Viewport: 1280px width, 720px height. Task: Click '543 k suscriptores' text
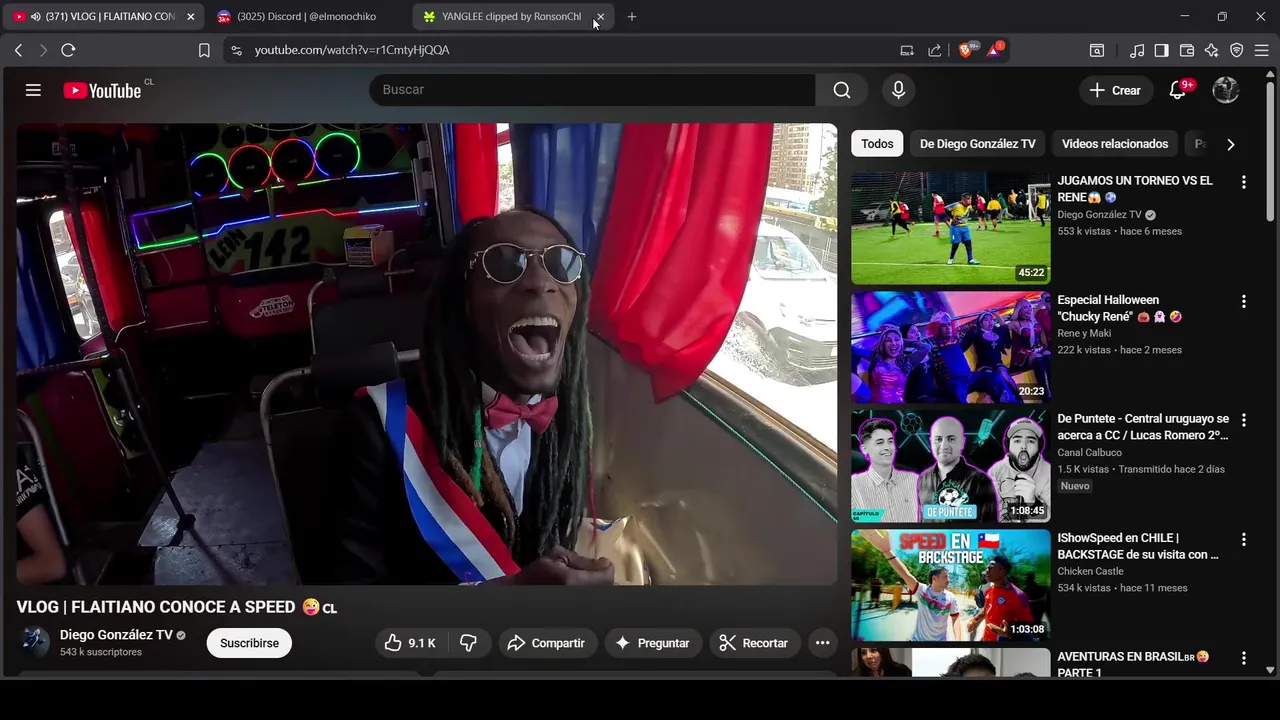click(101, 652)
